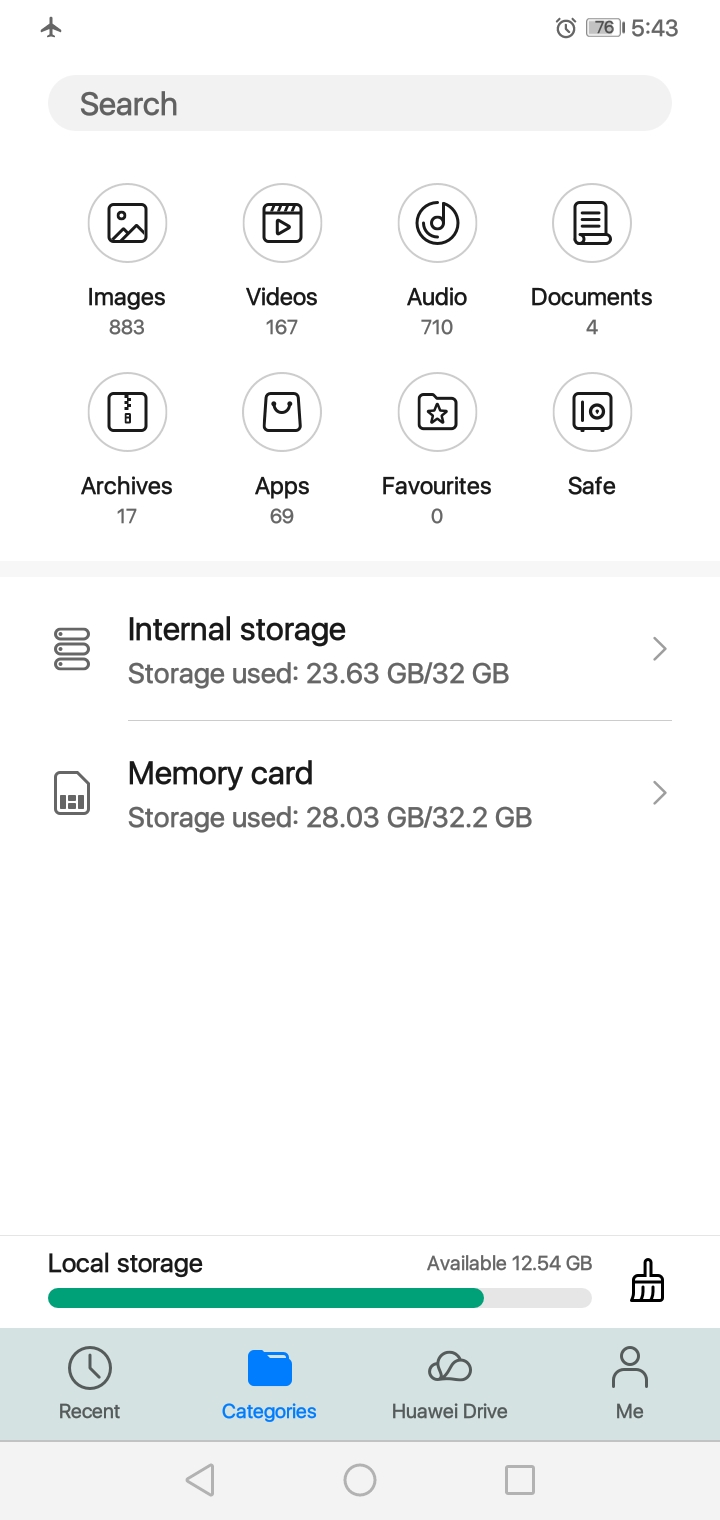Tap the Local storage usage bar
Screen dimensions: 720x1520
pyautogui.click(x=320, y=1298)
